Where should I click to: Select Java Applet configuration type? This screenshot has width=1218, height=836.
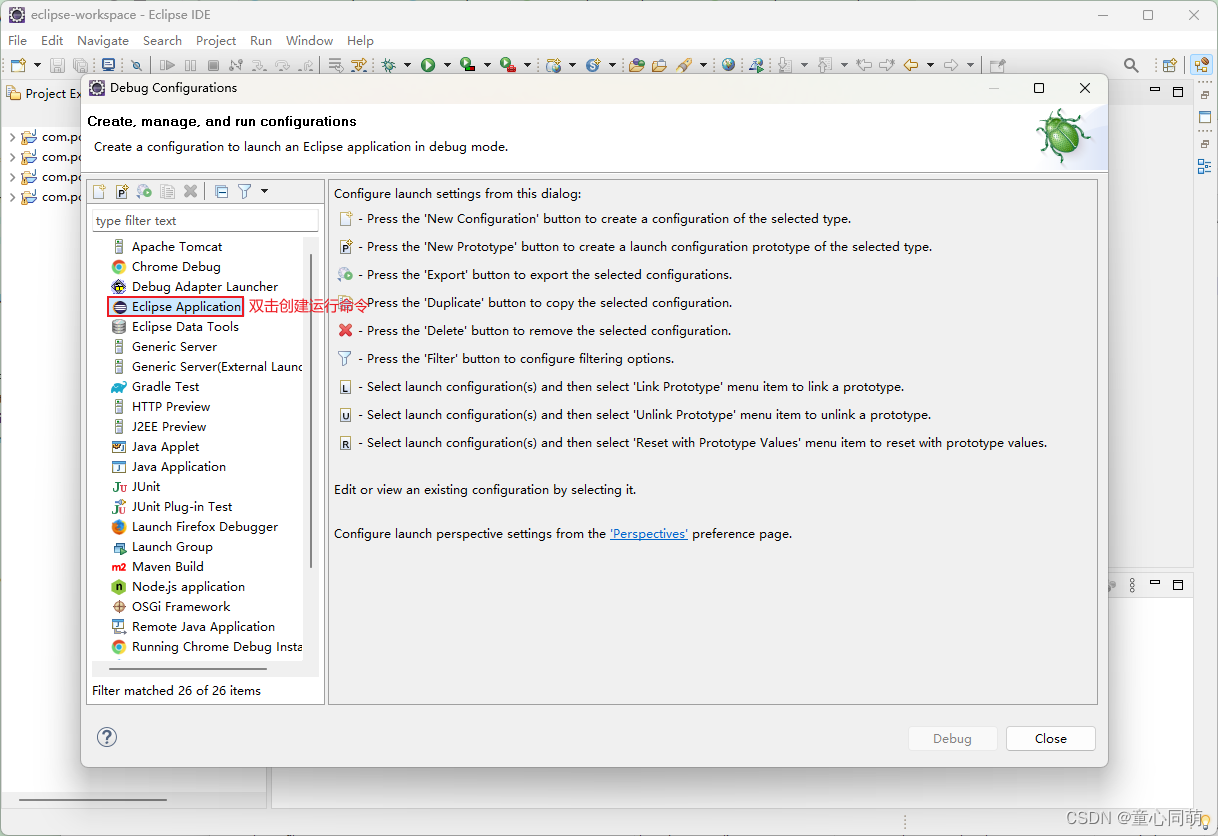point(165,446)
